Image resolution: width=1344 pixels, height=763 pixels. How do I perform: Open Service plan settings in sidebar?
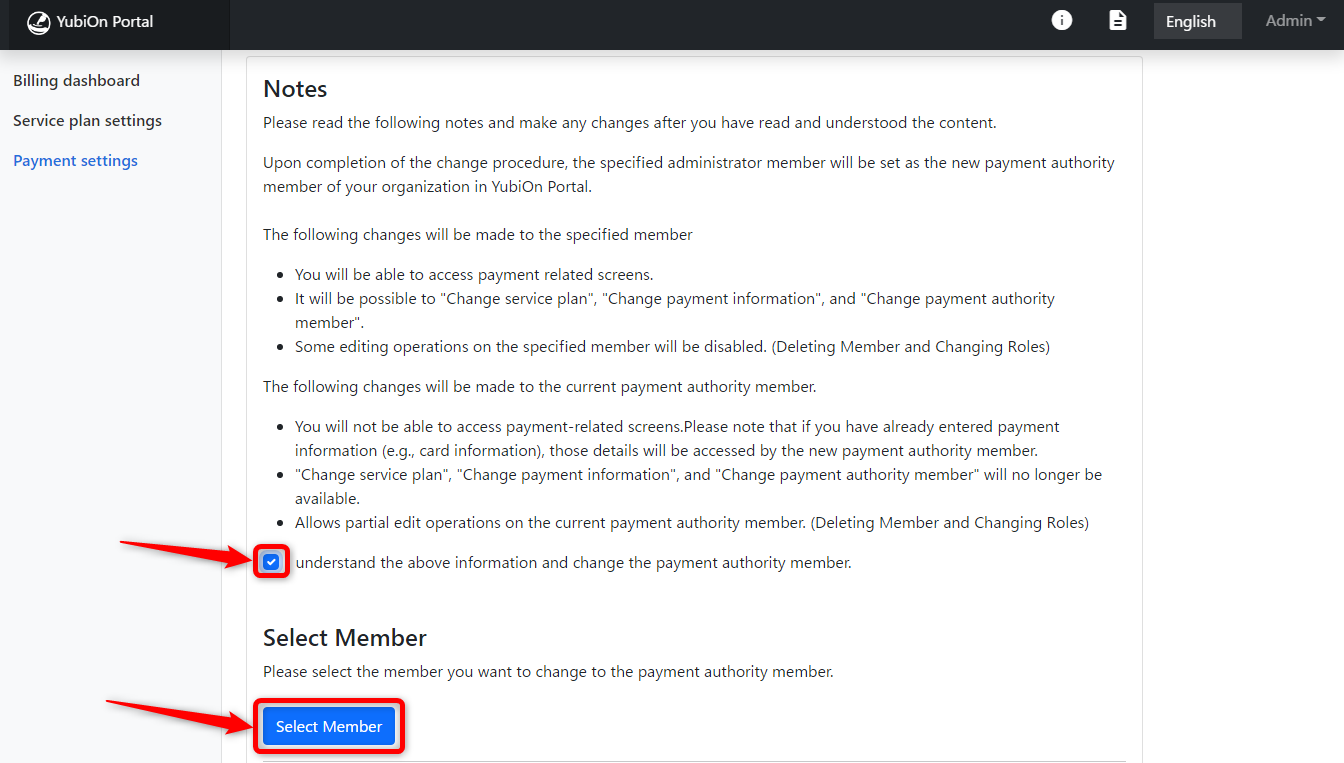point(87,121)
